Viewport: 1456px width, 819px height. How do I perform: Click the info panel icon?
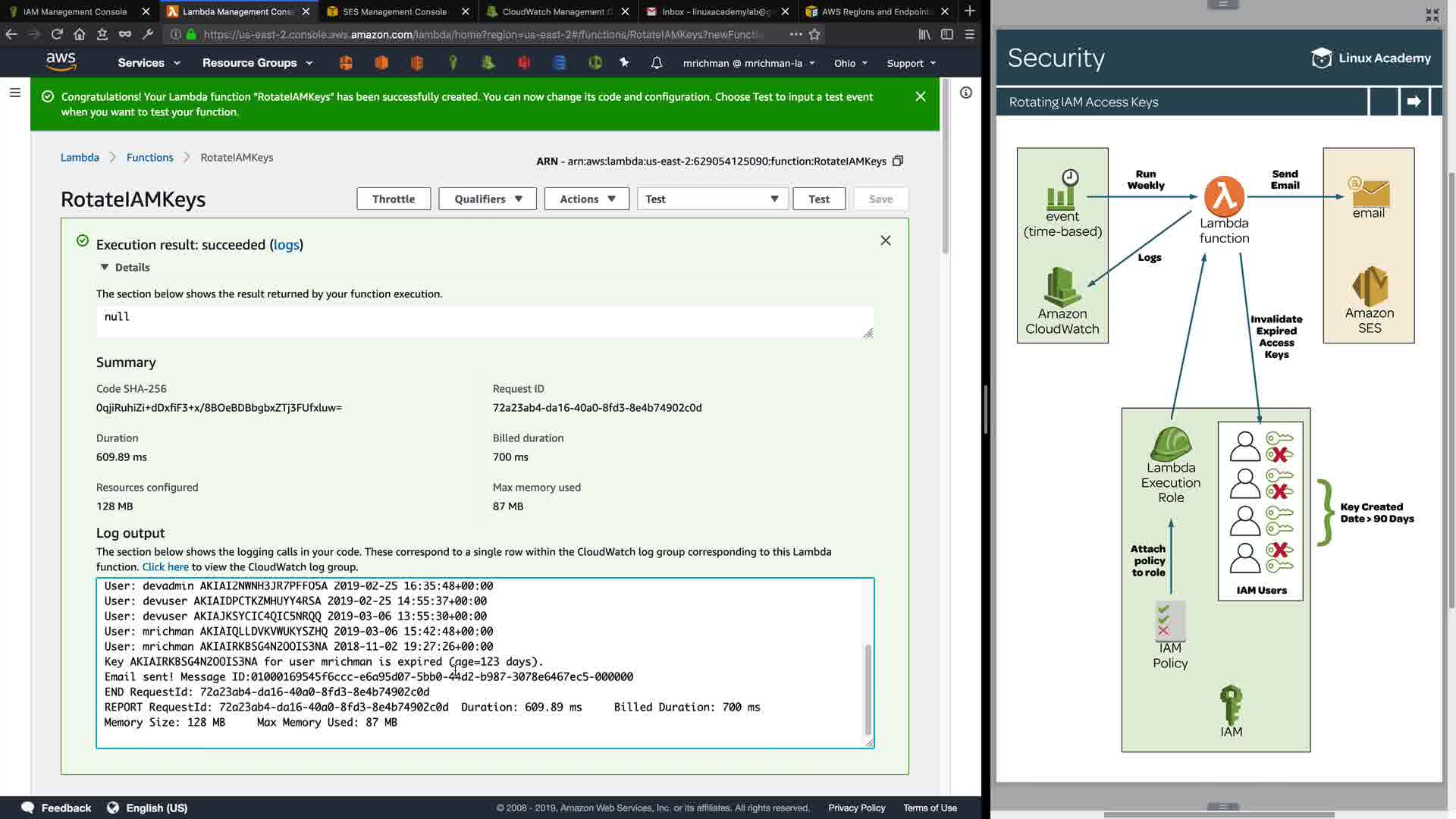[965, 93]
